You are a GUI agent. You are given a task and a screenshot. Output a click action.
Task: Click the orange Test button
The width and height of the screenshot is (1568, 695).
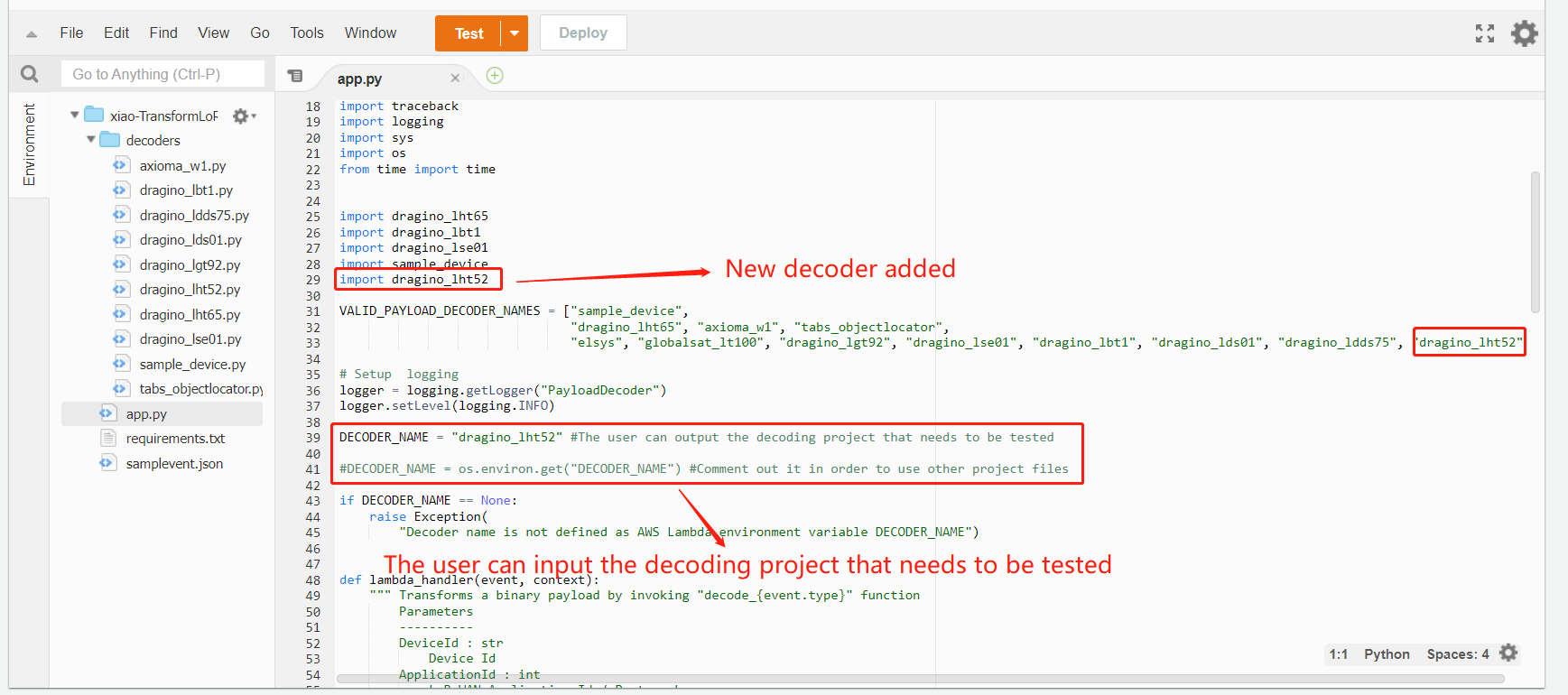(469, 33)
